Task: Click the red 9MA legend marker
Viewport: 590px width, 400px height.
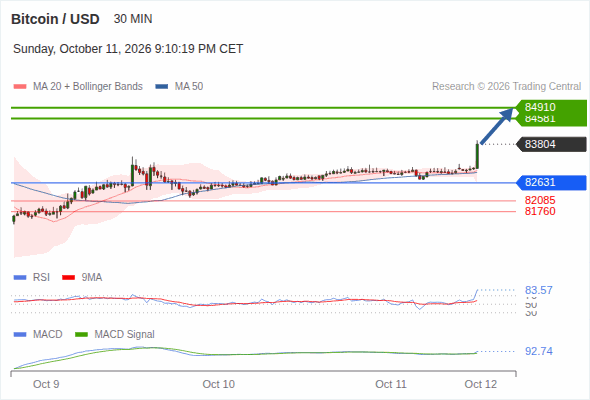Action: tap(68, 278)
